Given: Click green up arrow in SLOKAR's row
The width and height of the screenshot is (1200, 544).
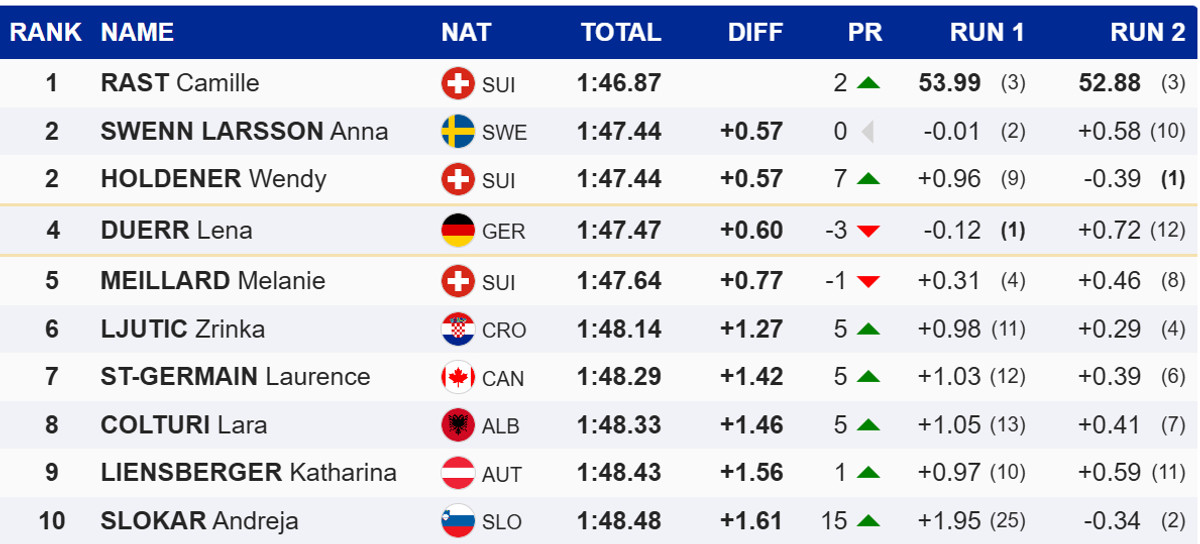Looking at the screenshot, I should [x=868, y=521].
